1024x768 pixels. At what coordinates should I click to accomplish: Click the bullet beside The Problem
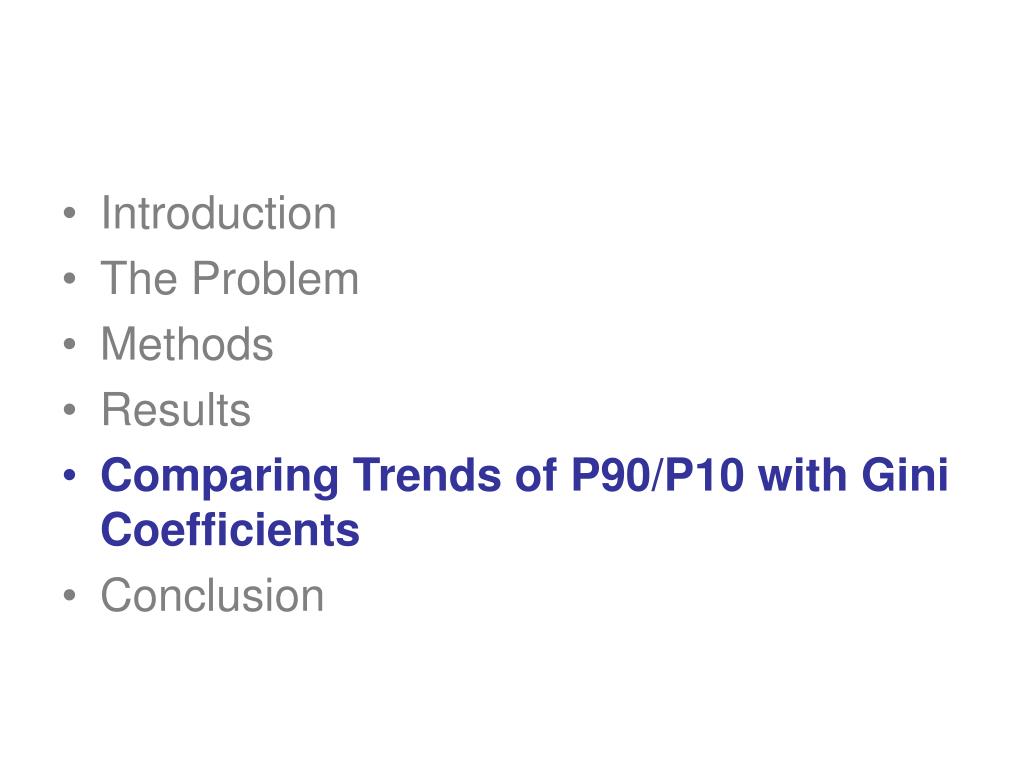70,279
